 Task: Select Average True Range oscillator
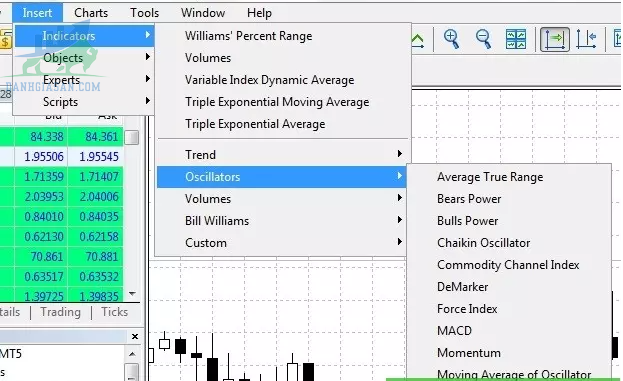[x=509, y=177]
